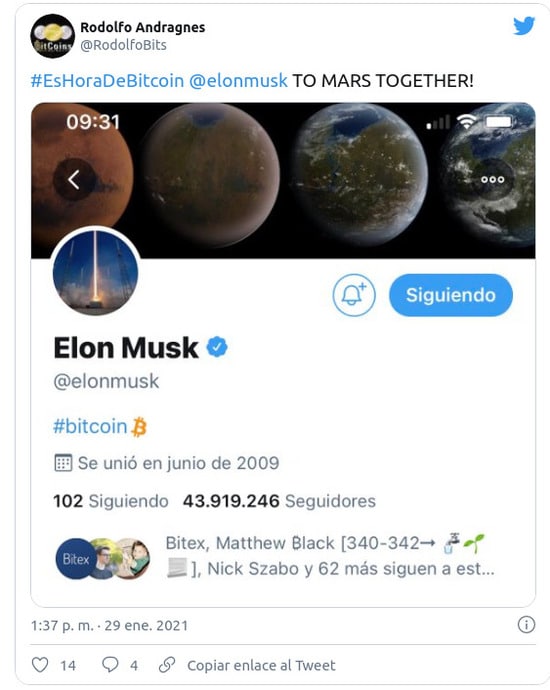Tap the back arrow on profile banner
The image size is (550, 690).
coord(74,180)
